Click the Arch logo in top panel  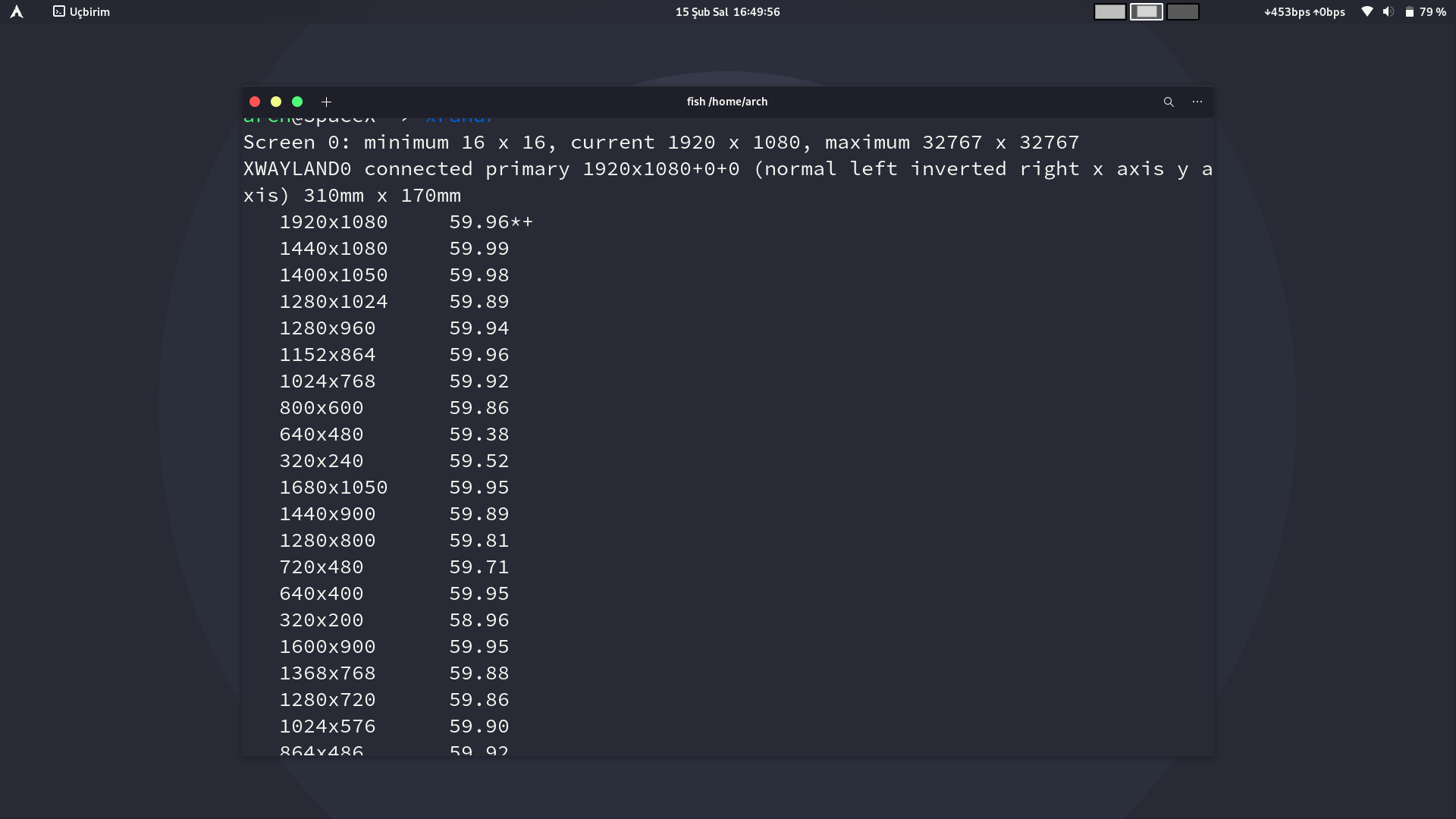point(17,11)
